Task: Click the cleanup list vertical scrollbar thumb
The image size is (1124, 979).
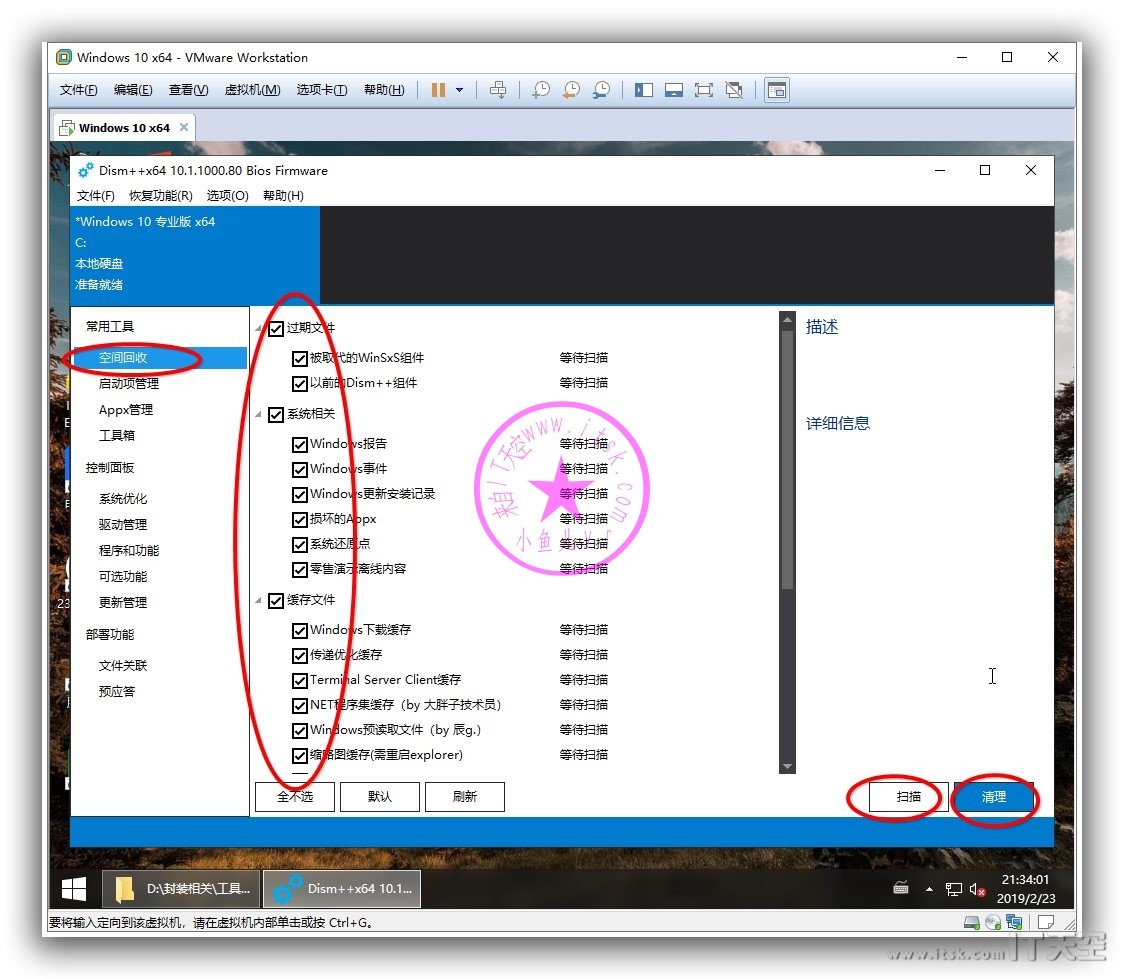Action: [787, 459]
